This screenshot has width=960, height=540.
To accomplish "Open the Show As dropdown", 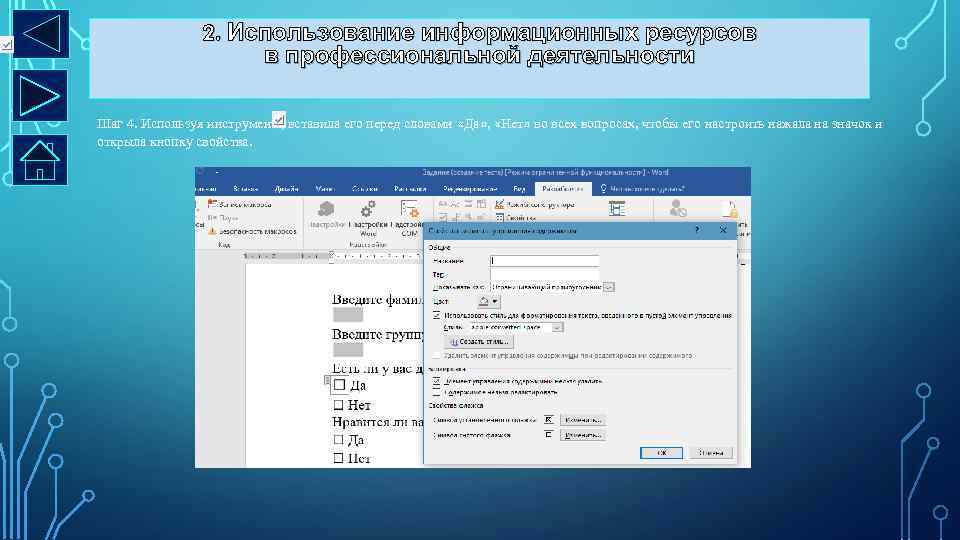I will click(609, 287).
